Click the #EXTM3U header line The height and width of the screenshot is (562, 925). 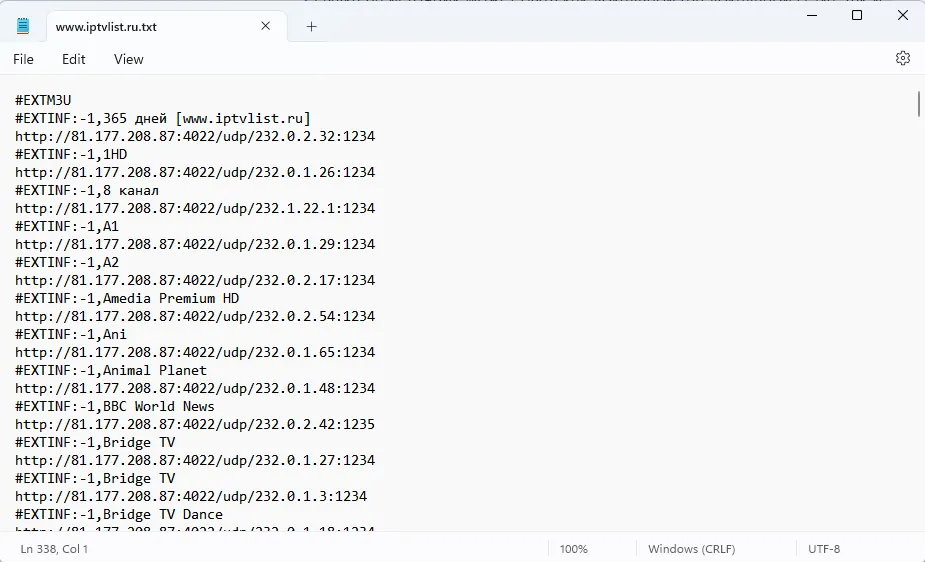tap(43, 100)
